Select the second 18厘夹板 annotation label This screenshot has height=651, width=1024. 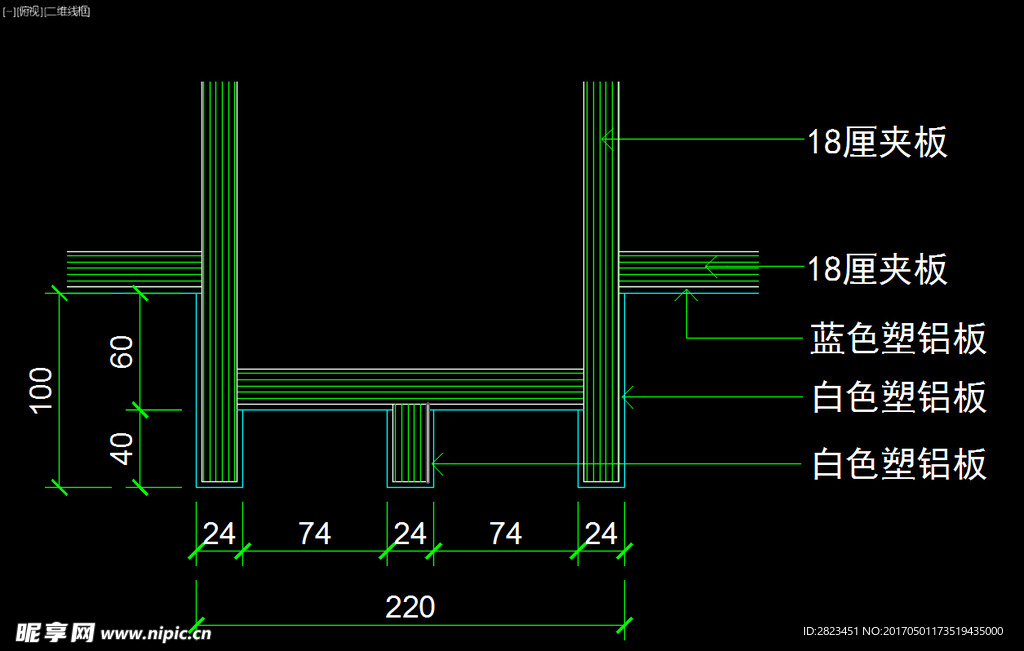877,269
